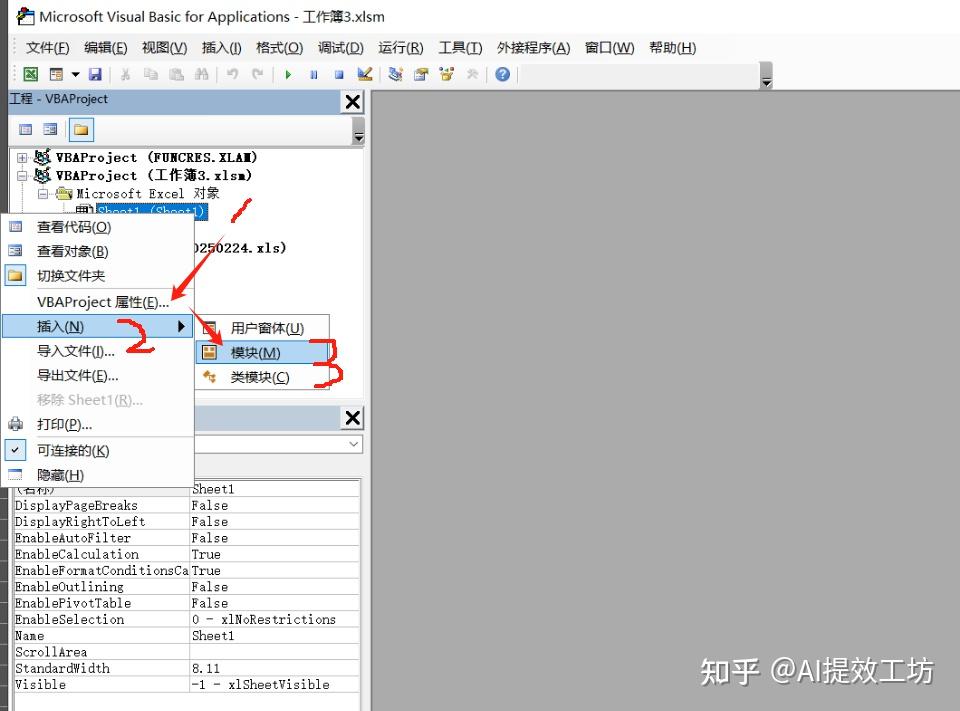
Task: Choose 导出文件(E)... in context menu
Action: (98, 375)
